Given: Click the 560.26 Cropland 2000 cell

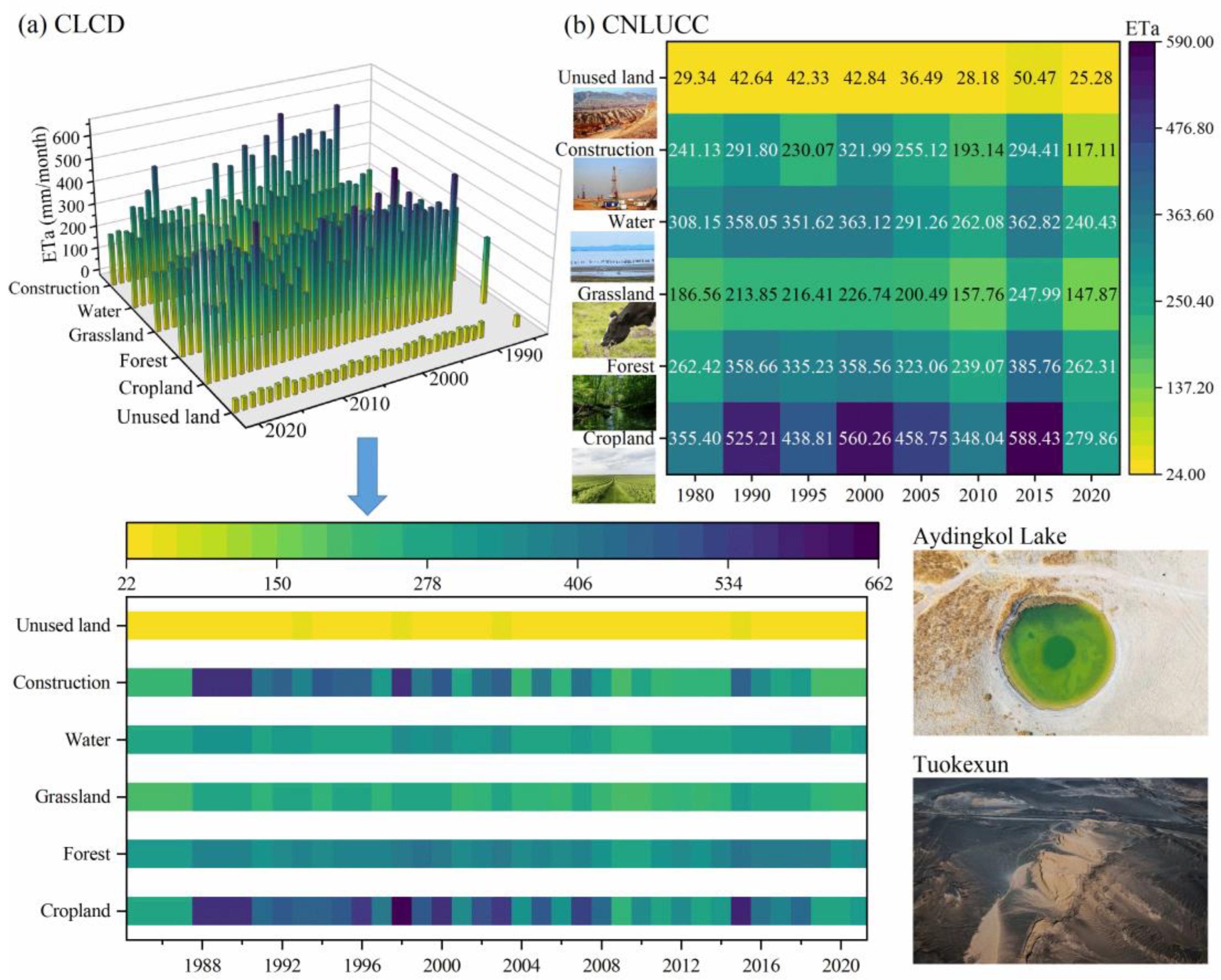Looking at the screenshot, I should point(864,438).
